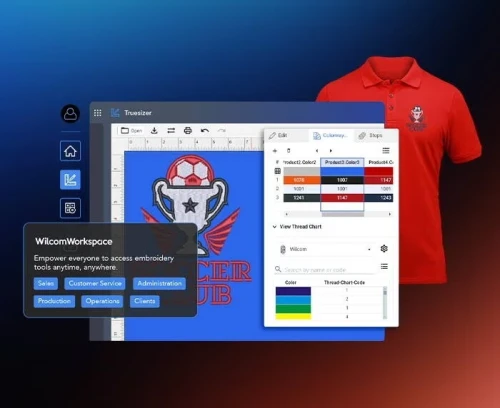This screenshot has height=408, width=500.
Task: Click the download icon in toolbar
Action: point(154,131)
